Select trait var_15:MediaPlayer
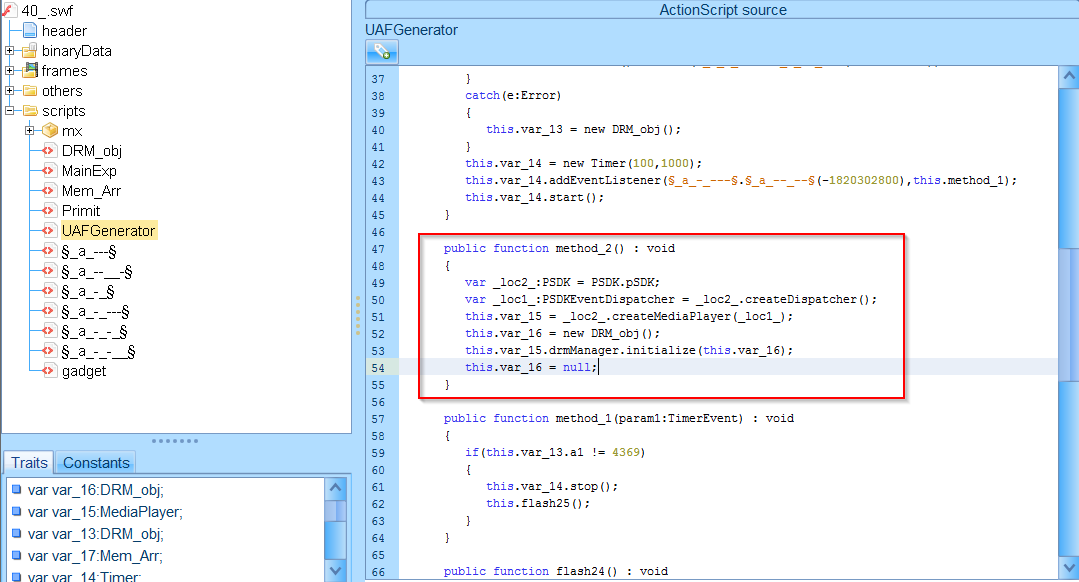The width and height of the screenshot is (1079, 582). [x=105, y=513]
